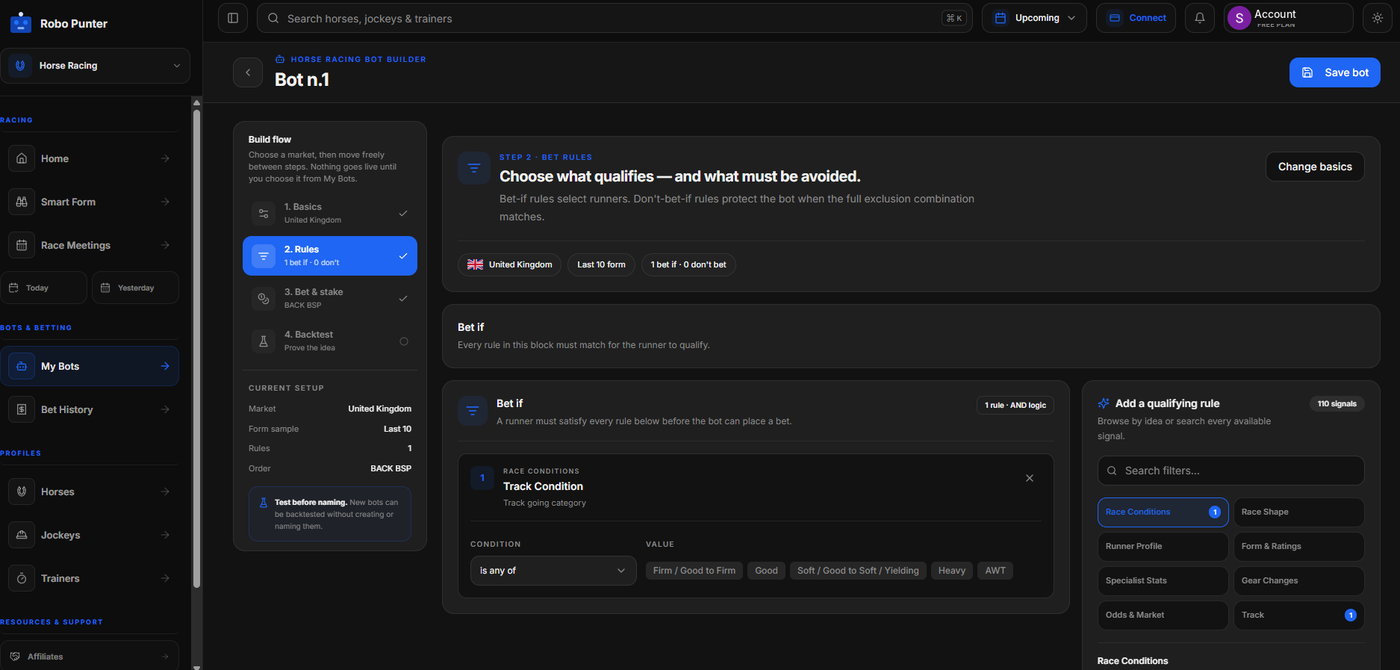Viewport: 1400px width, 670px height.
Task: Click the Robo Punter robot logo
Action: pyautogui.click(x=20, y=22)
